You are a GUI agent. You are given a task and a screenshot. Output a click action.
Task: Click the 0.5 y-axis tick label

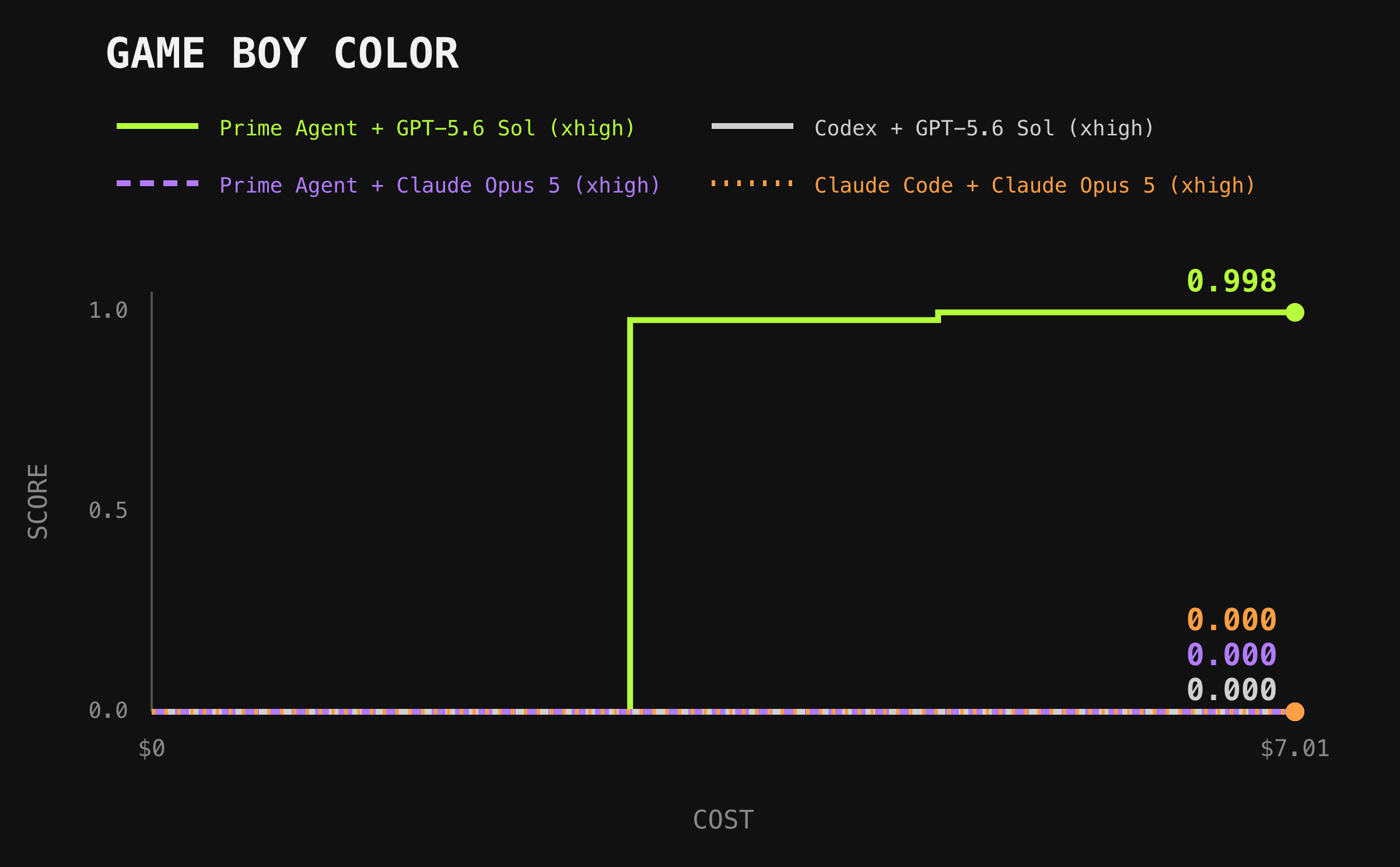point(108,511)
